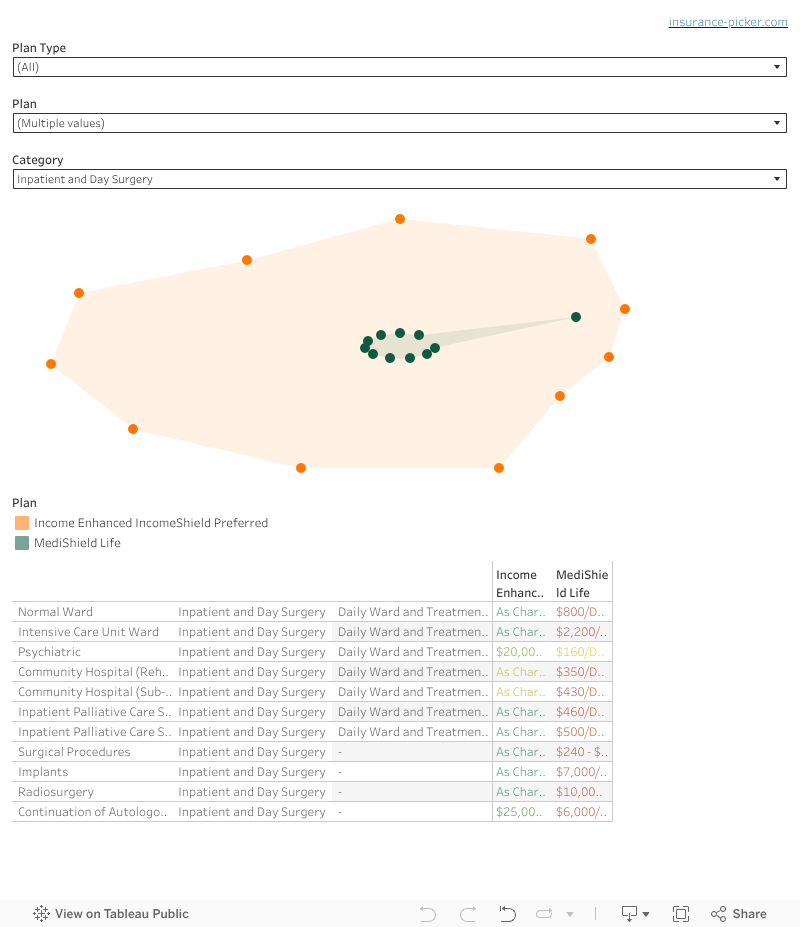Select the dark green outlier point near the right edge

(x=576, y=317)
